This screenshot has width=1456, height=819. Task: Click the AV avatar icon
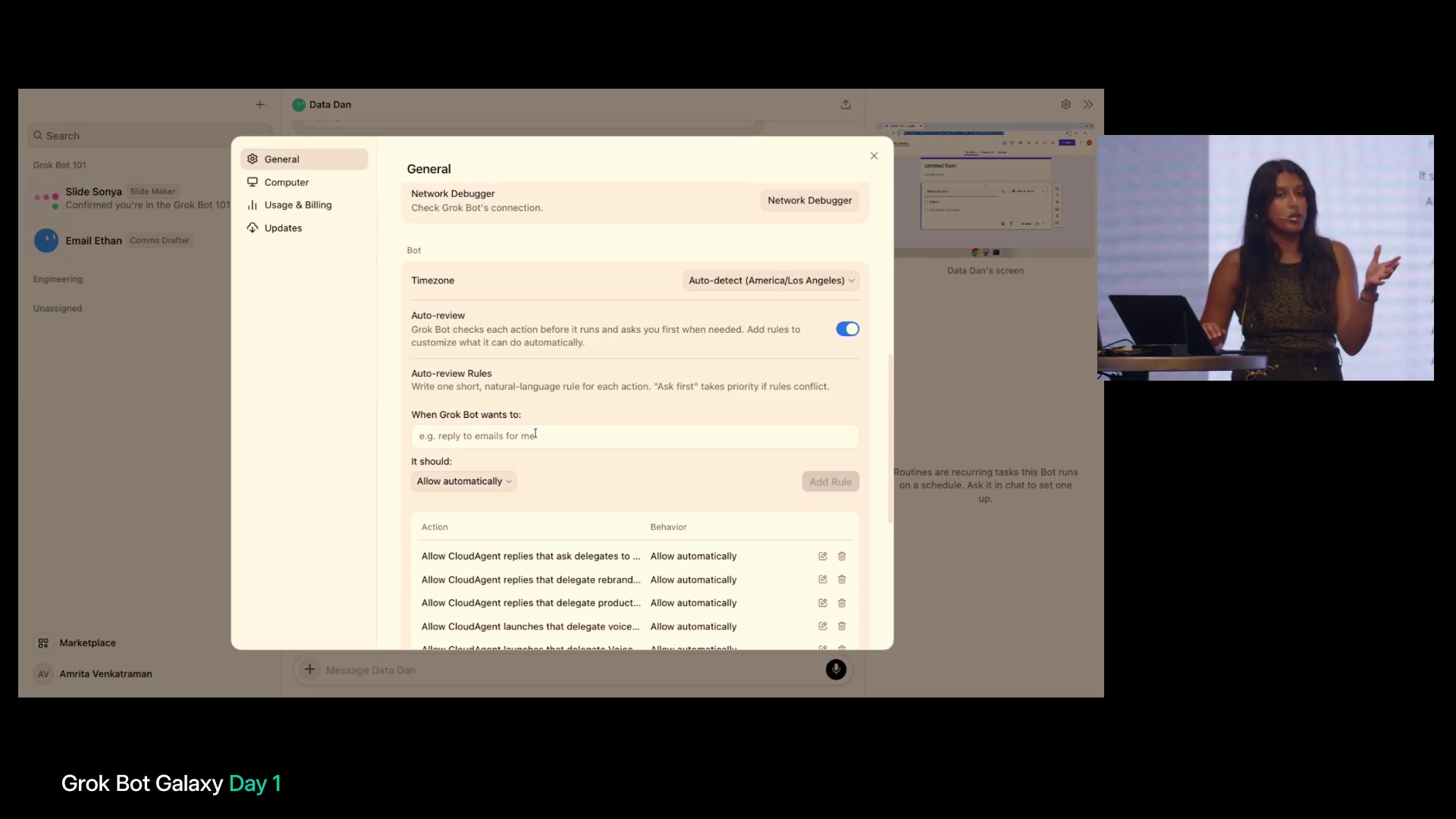point(43,674)
